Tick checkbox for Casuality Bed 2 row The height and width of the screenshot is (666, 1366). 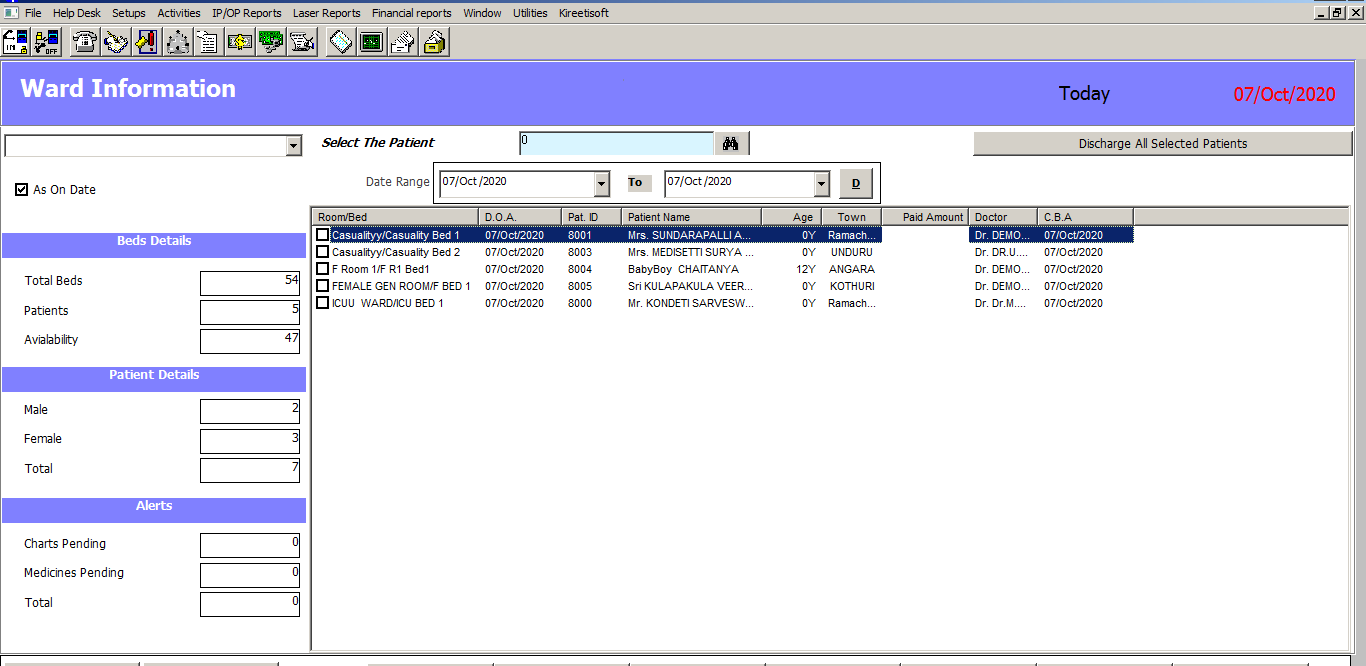coord(323,252)
